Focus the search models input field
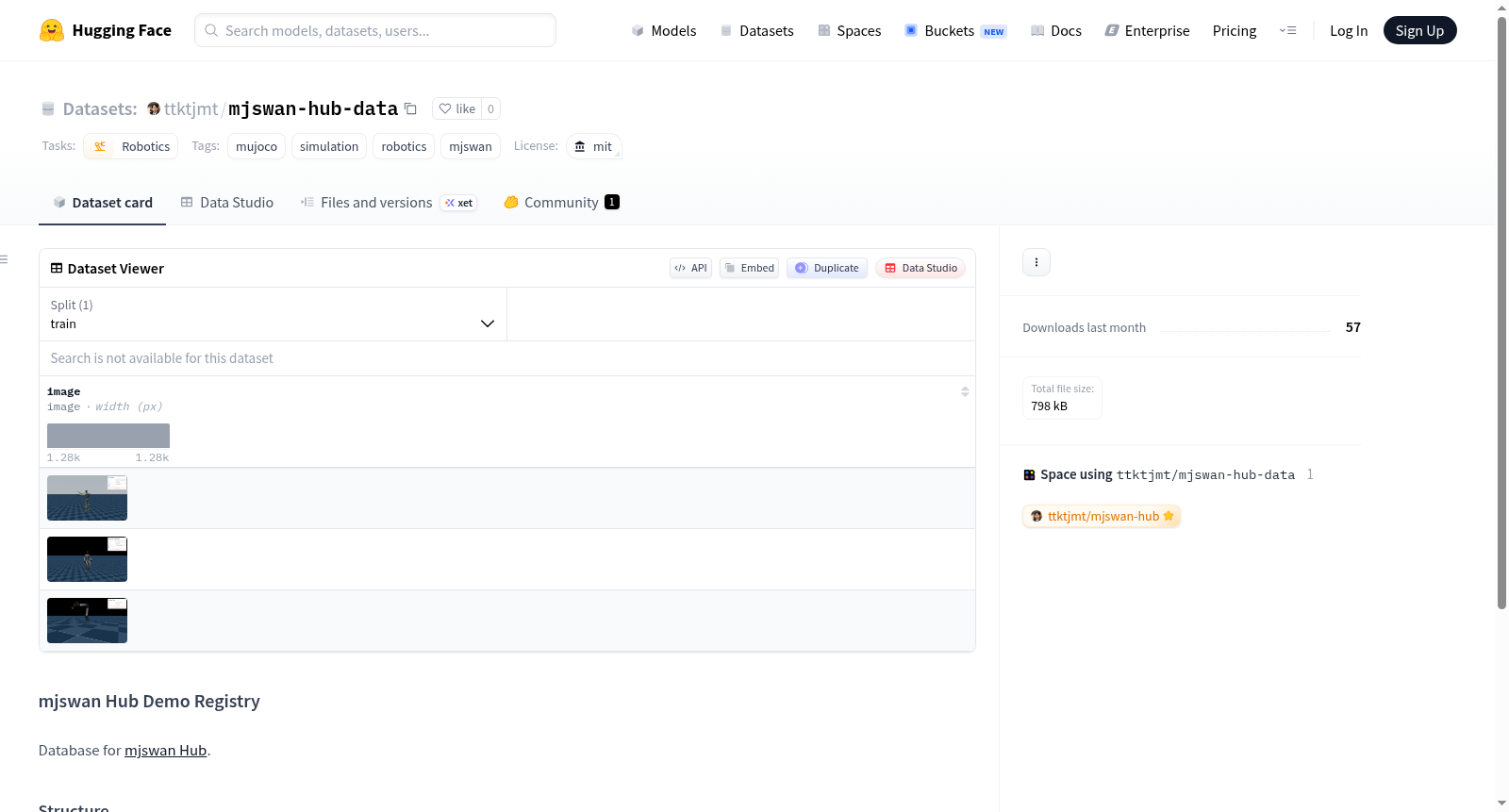1509x812 pixels. tap(375, 30)
